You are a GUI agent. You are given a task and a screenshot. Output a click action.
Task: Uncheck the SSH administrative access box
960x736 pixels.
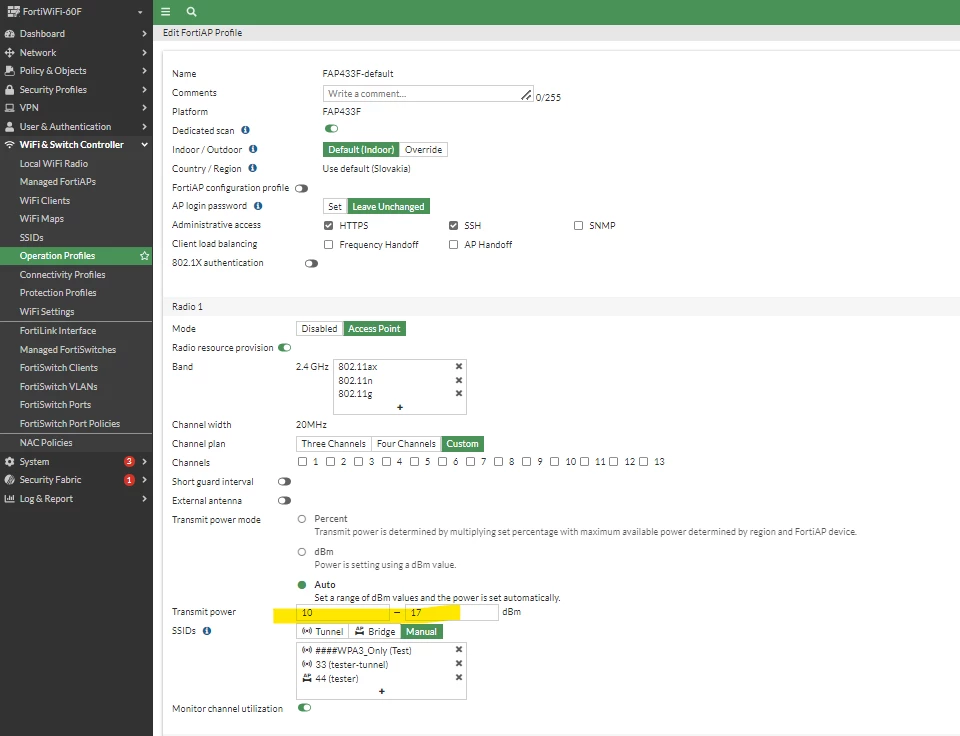click(x=454, y=225)
